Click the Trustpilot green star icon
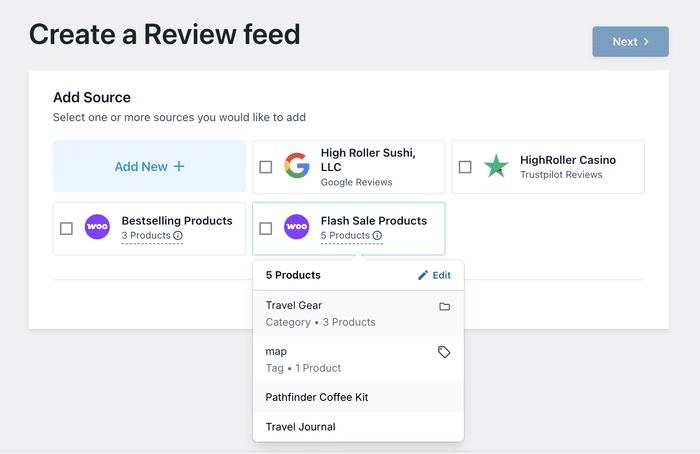 496,167
